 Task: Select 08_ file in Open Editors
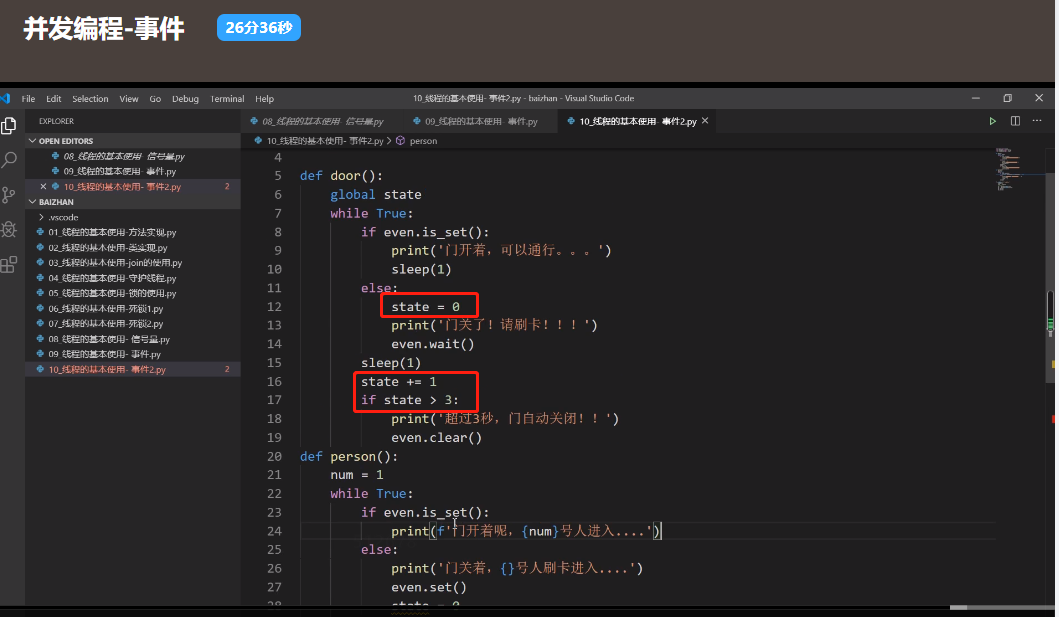click(133, 156)
